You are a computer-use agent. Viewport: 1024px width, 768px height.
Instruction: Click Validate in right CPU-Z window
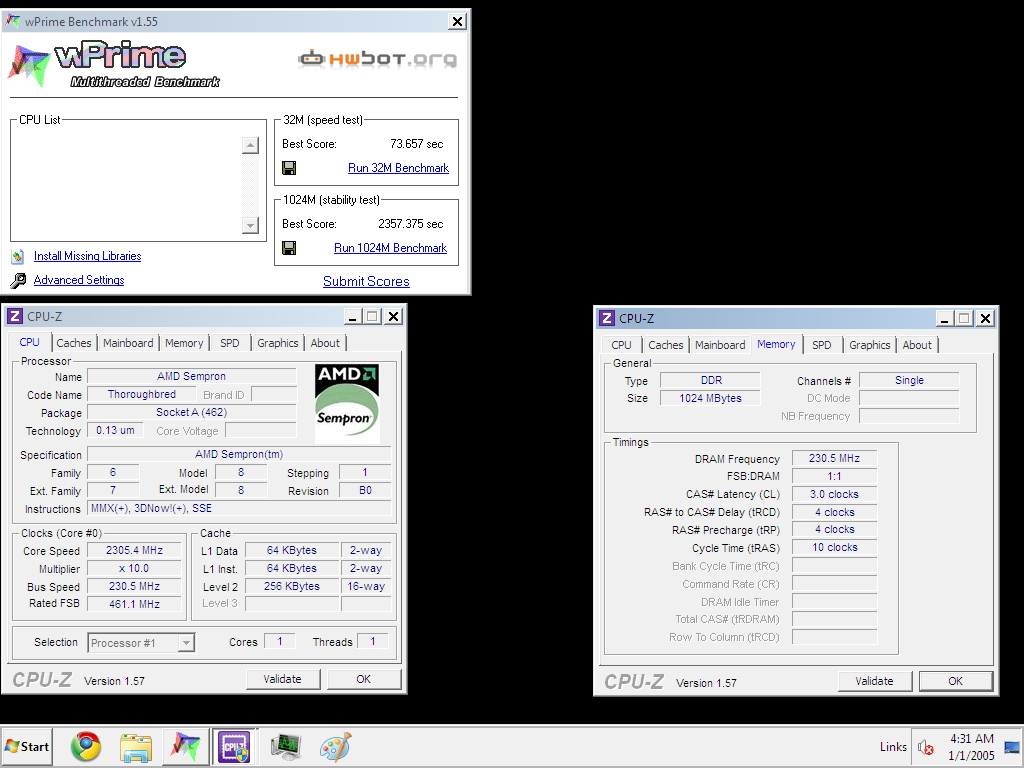874,681
